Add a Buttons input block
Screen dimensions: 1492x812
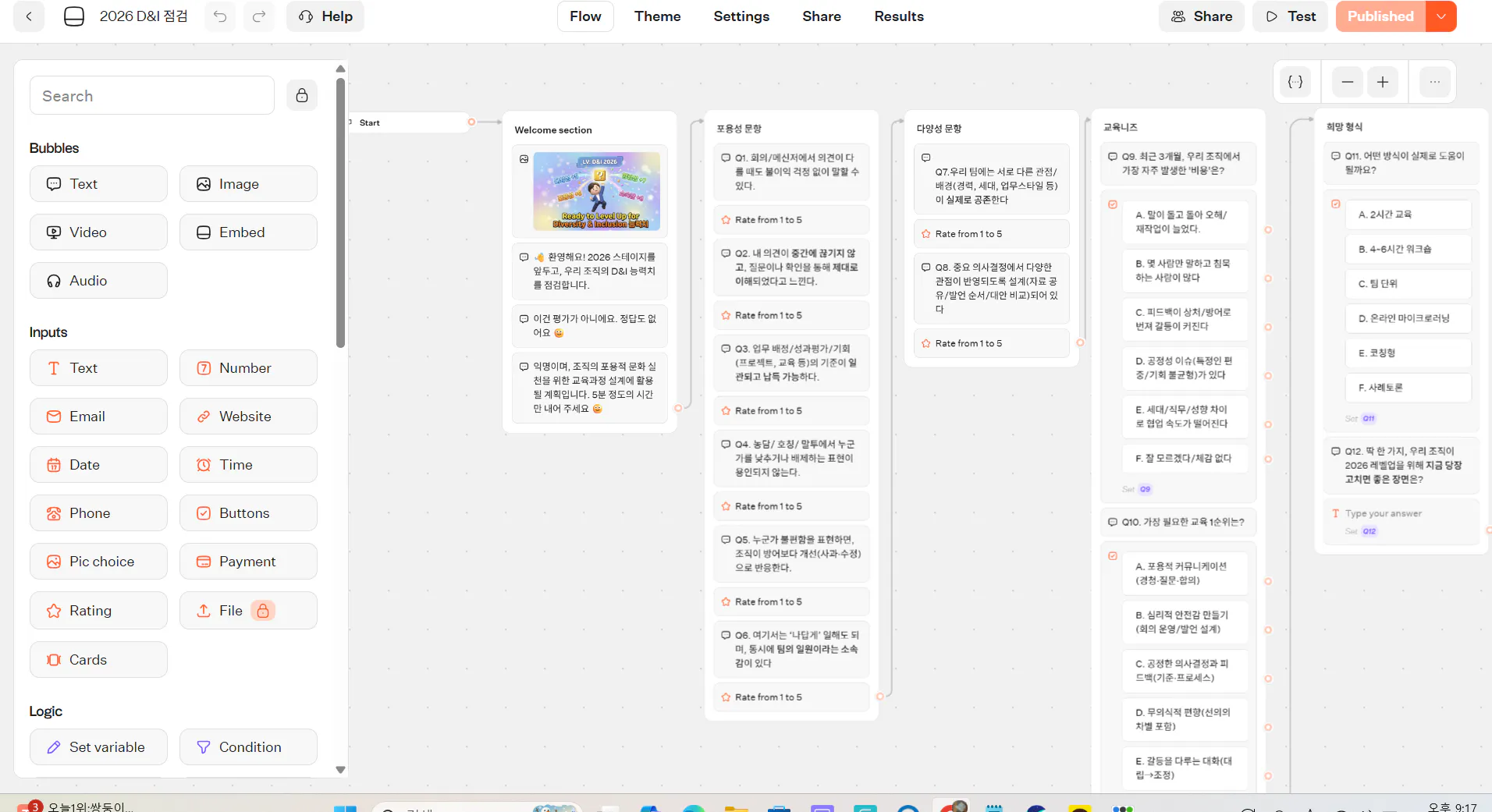(x=248, y=513)
